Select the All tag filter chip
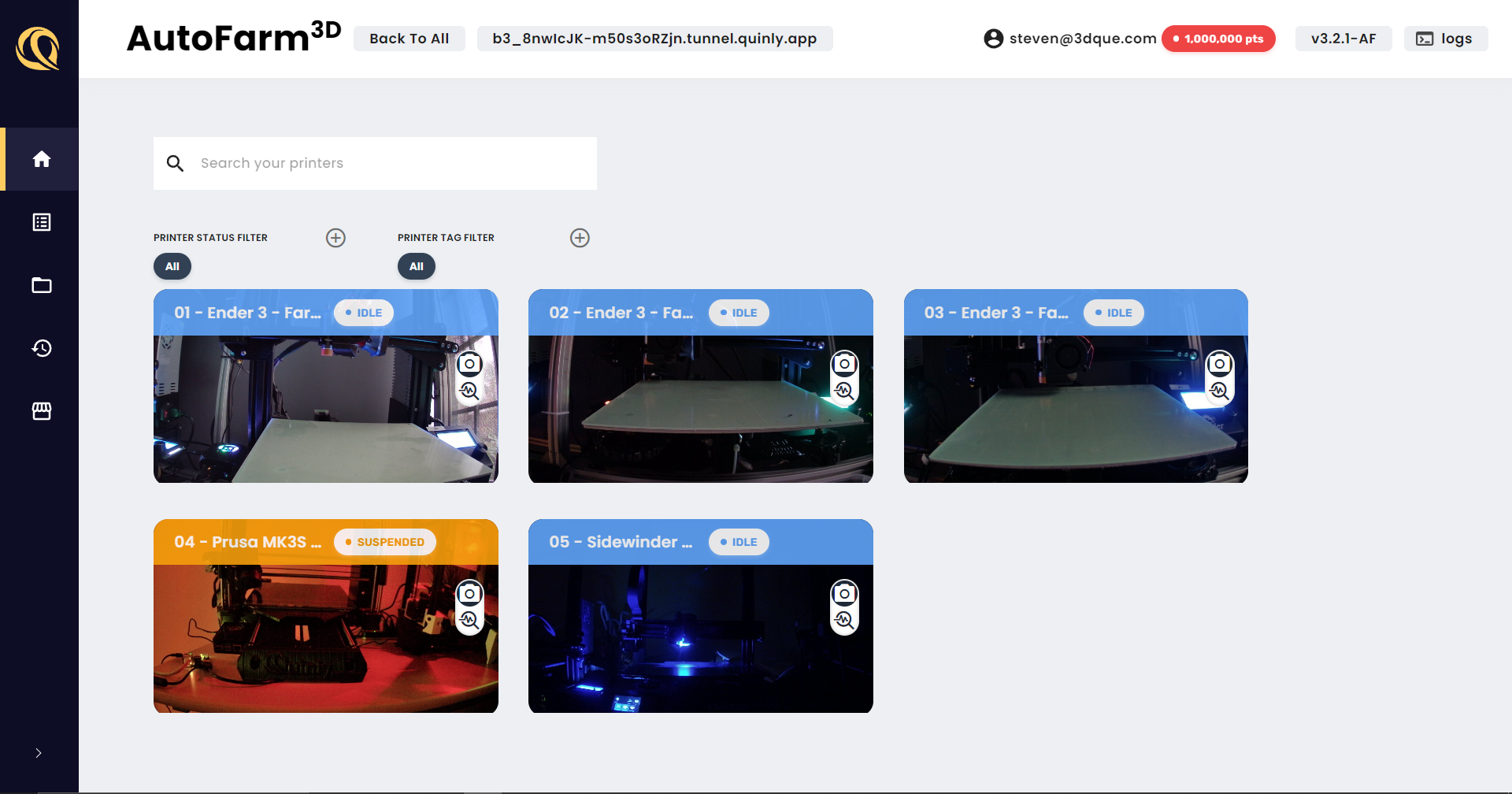Screen dimensions: 1512x794 [x=417, y=266]
